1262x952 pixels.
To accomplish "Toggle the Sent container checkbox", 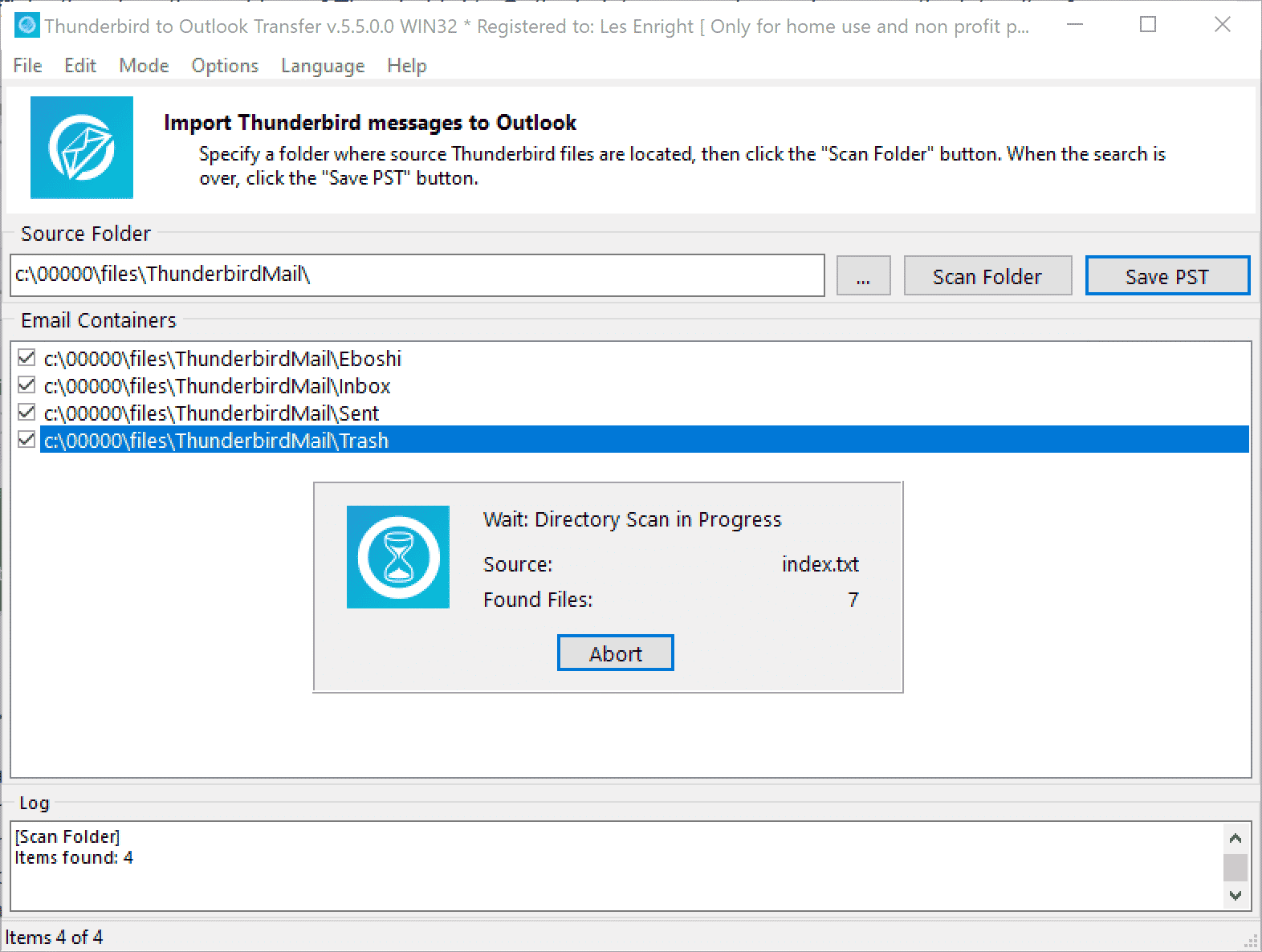I will [26, 413].
